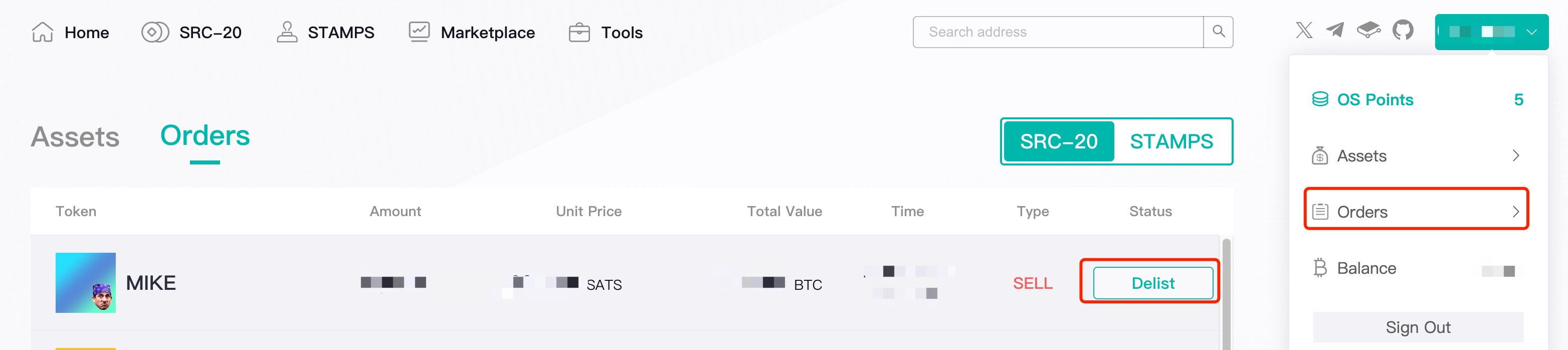Click the OS Points coin stack icon

1320,99
